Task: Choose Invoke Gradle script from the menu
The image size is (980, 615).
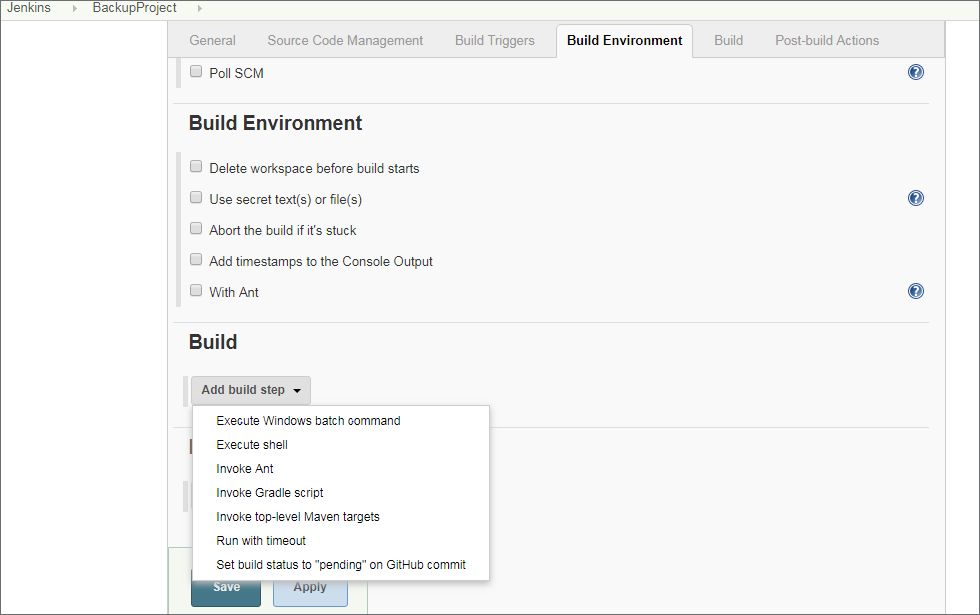Action: (269, 492)
